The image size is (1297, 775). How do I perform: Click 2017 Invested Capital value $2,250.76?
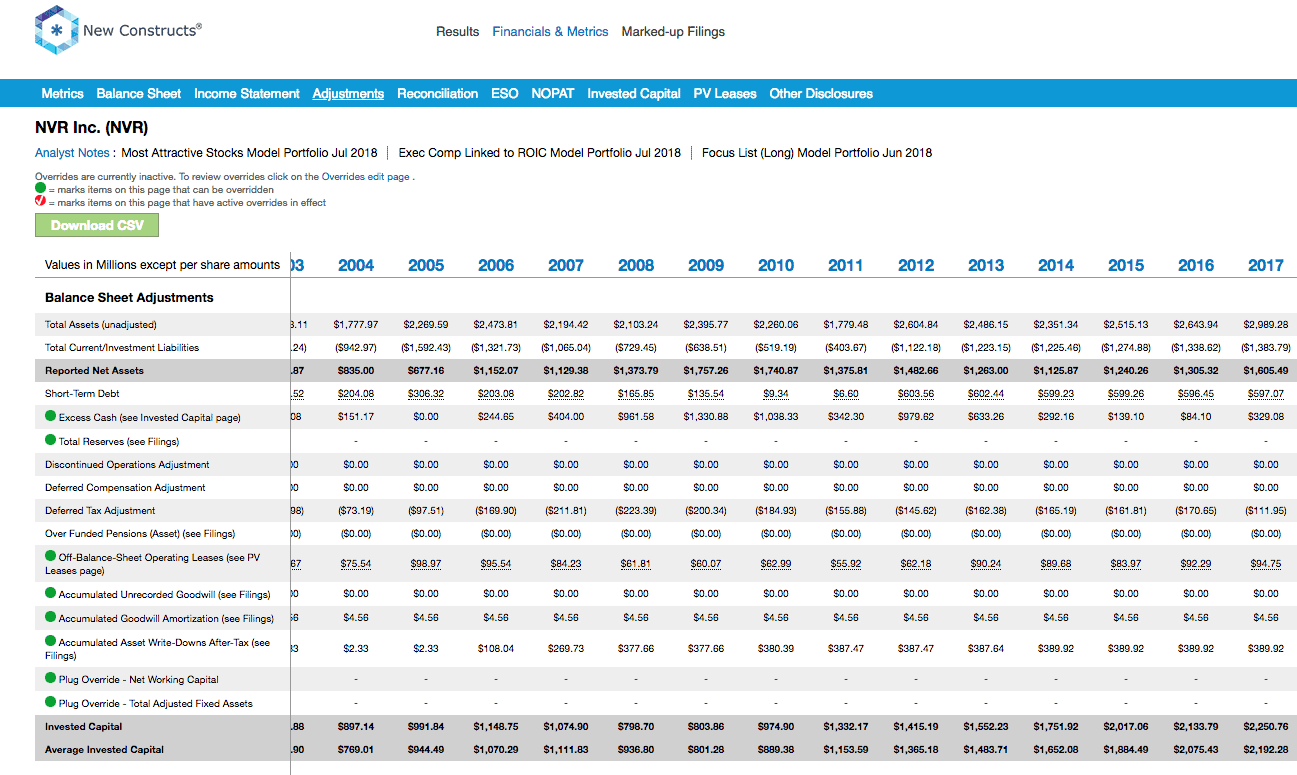pos(1266,727)
